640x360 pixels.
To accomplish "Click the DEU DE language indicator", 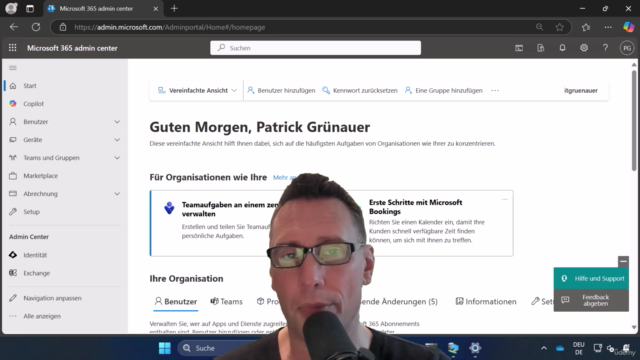I will [579, 348].
